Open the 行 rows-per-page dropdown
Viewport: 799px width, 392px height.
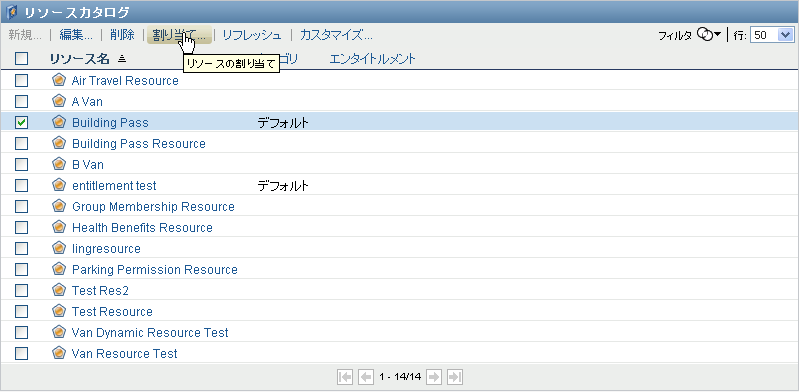(772, 35)
